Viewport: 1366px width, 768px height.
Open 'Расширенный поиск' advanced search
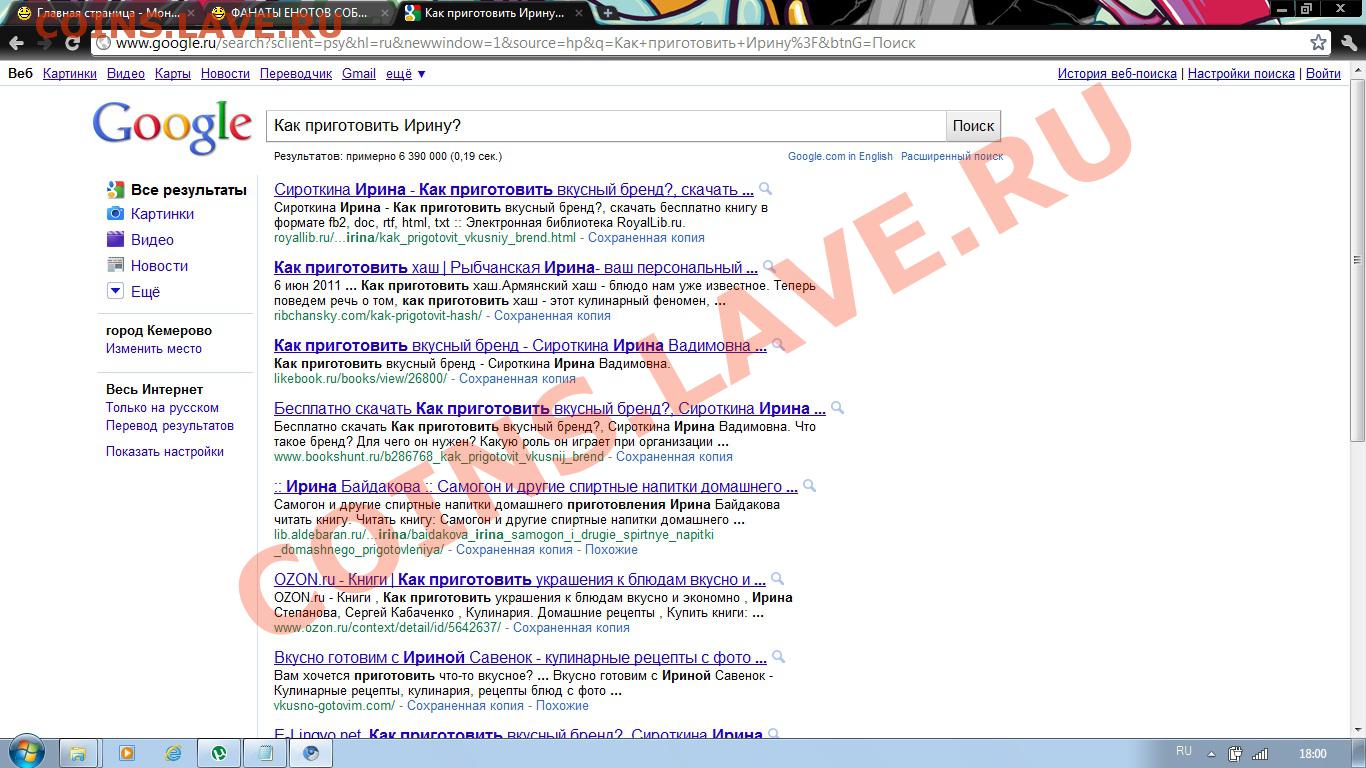[952, 156]
